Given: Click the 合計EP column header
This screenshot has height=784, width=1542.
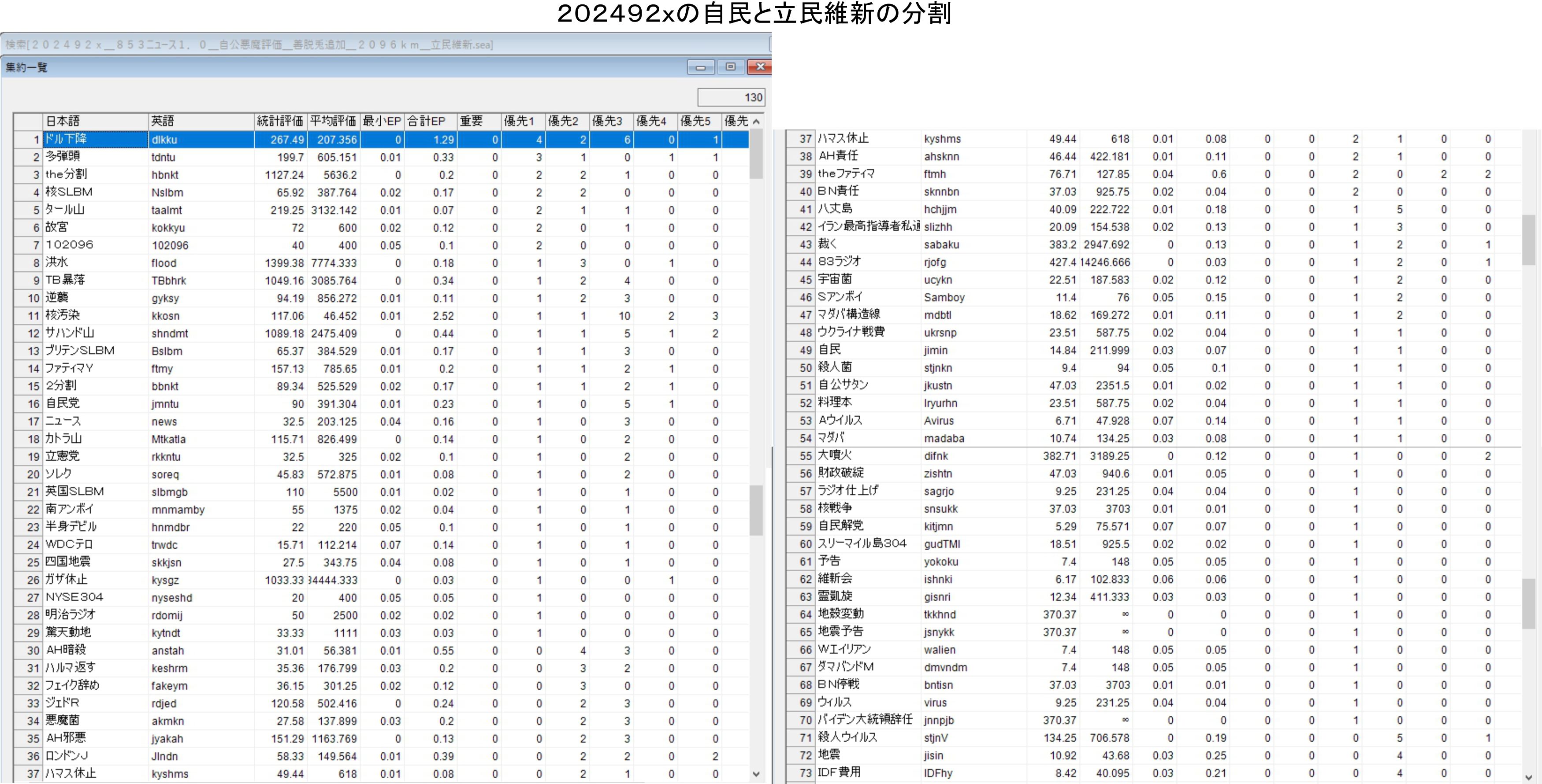Looking at the screenshot, I should click(x=431, y=121).
